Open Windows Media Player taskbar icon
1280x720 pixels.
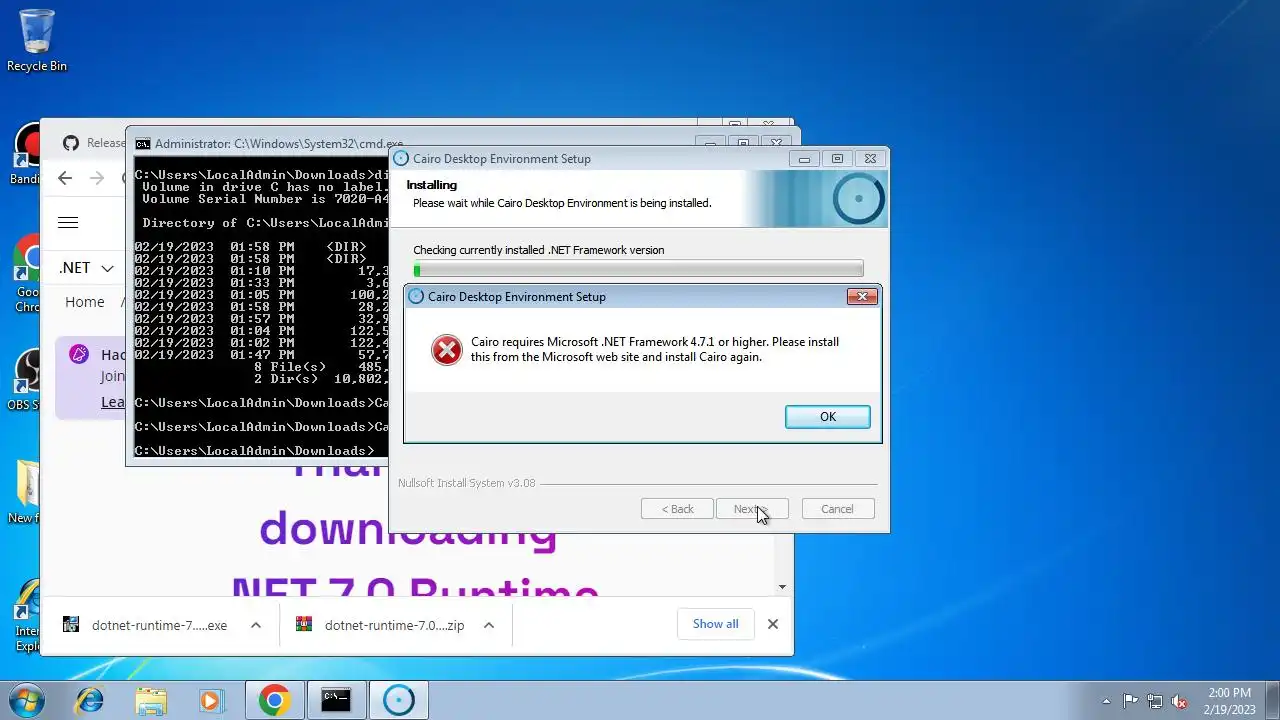click(211, 700)
